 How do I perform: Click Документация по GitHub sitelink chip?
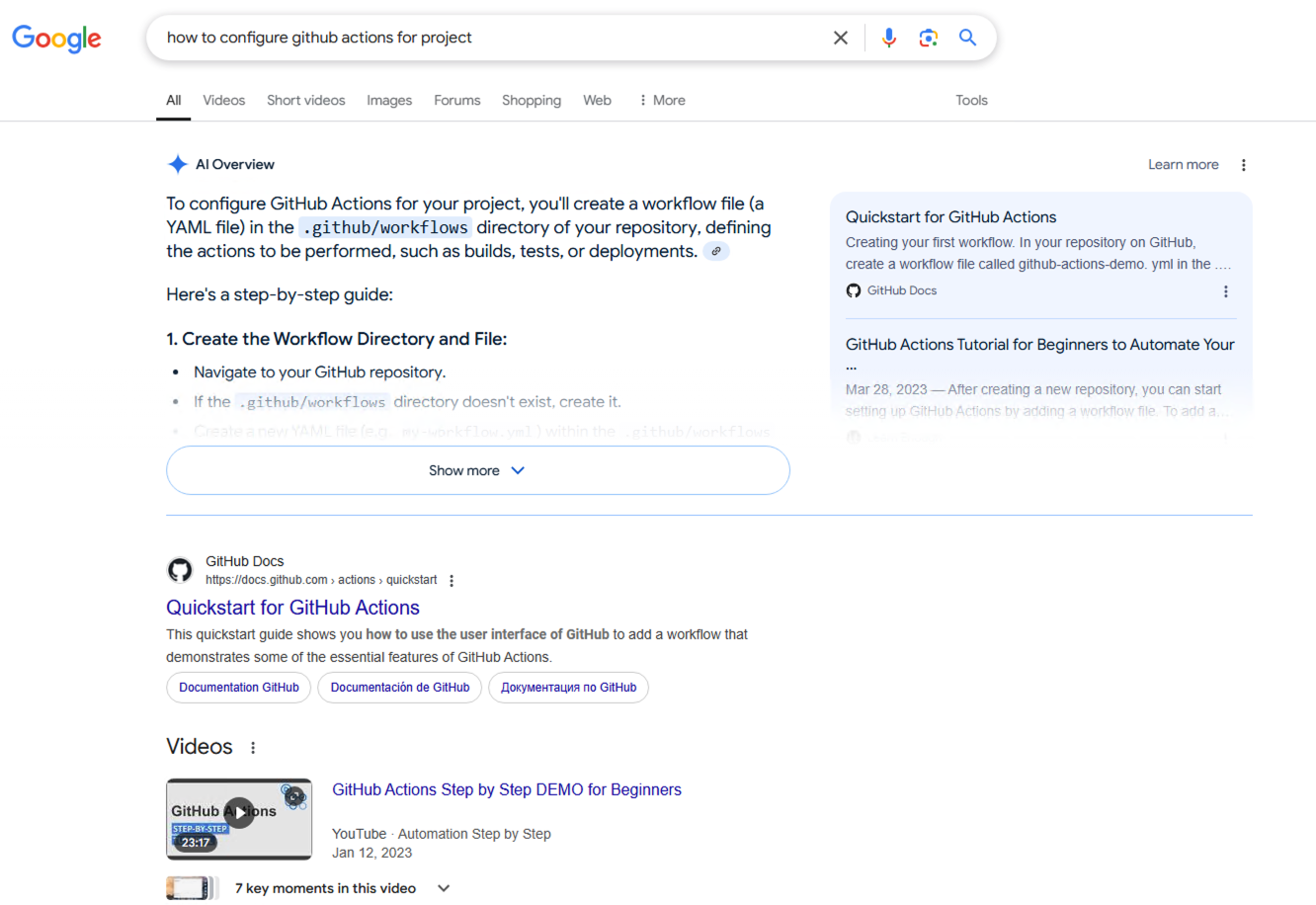pyautogui.click(x=568, y=688)
